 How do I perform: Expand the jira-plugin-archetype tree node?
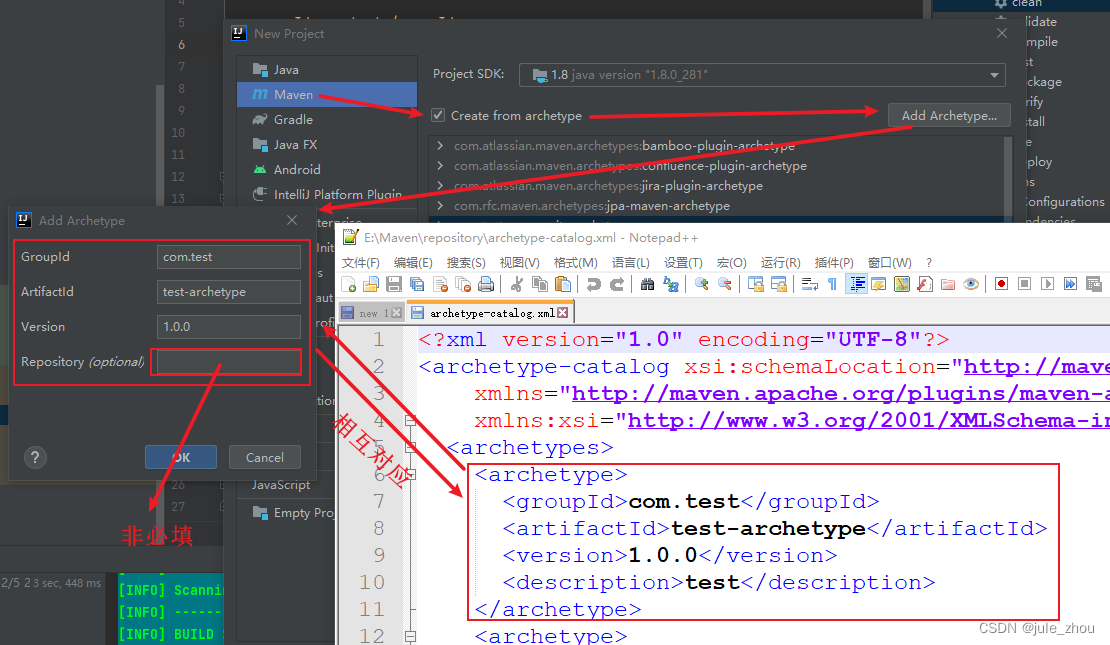point(440,185)
